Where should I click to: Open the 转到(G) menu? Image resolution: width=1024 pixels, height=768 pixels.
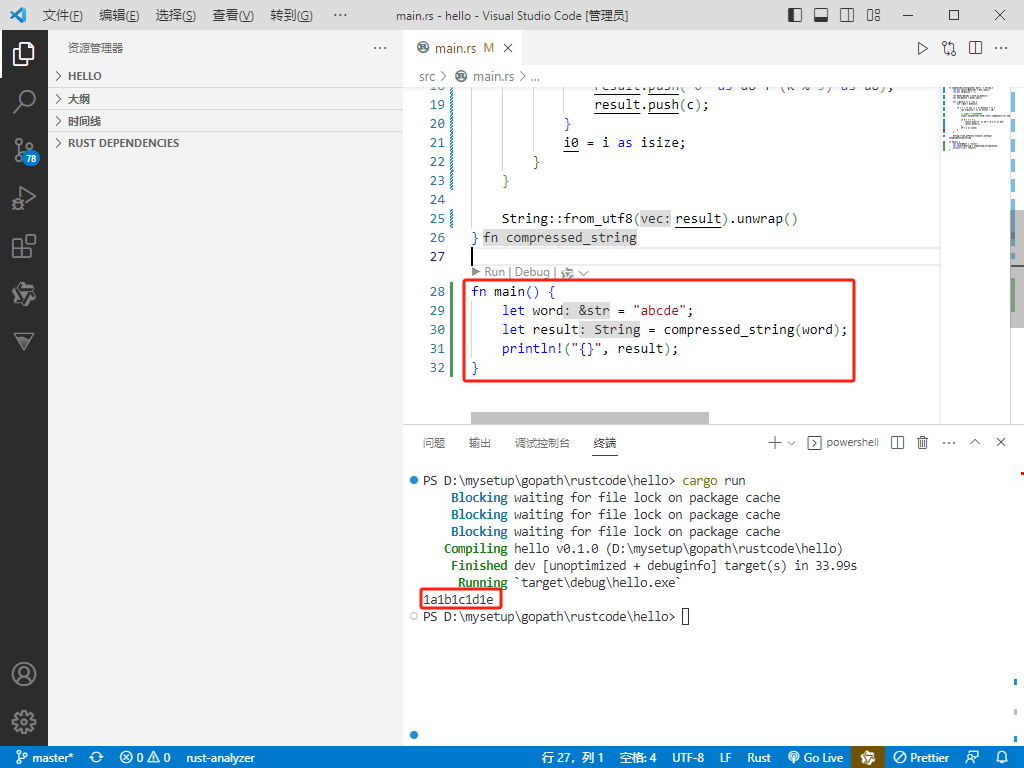tap(291, 16)
